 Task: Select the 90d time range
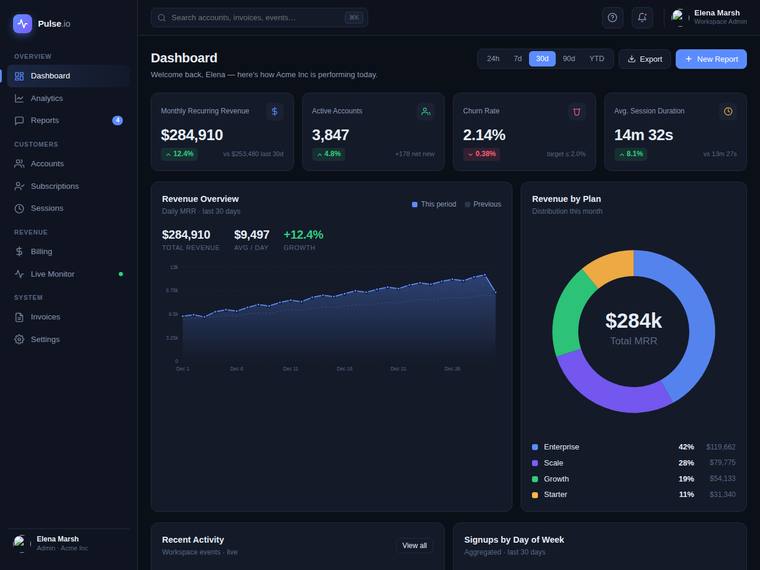click(x=569, y=59)
